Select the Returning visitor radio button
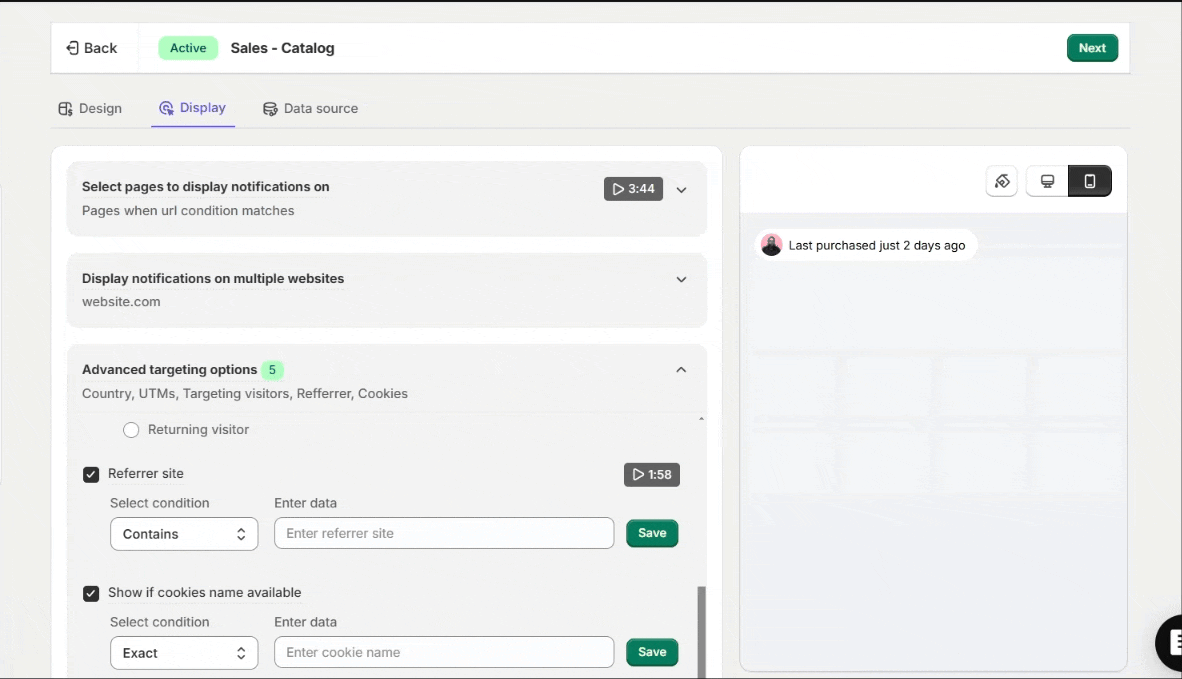1182x679 pixels. 131,430
